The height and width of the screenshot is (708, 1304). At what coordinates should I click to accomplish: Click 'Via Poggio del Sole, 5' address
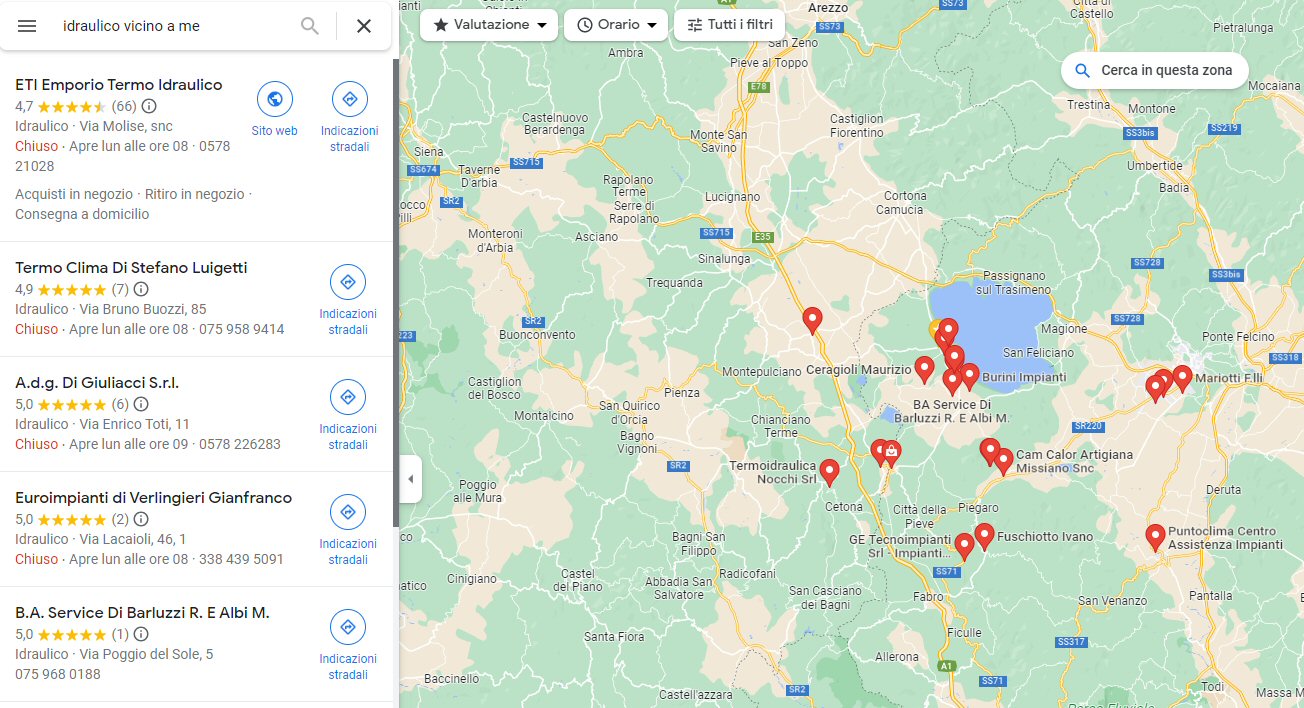(146, 654)
